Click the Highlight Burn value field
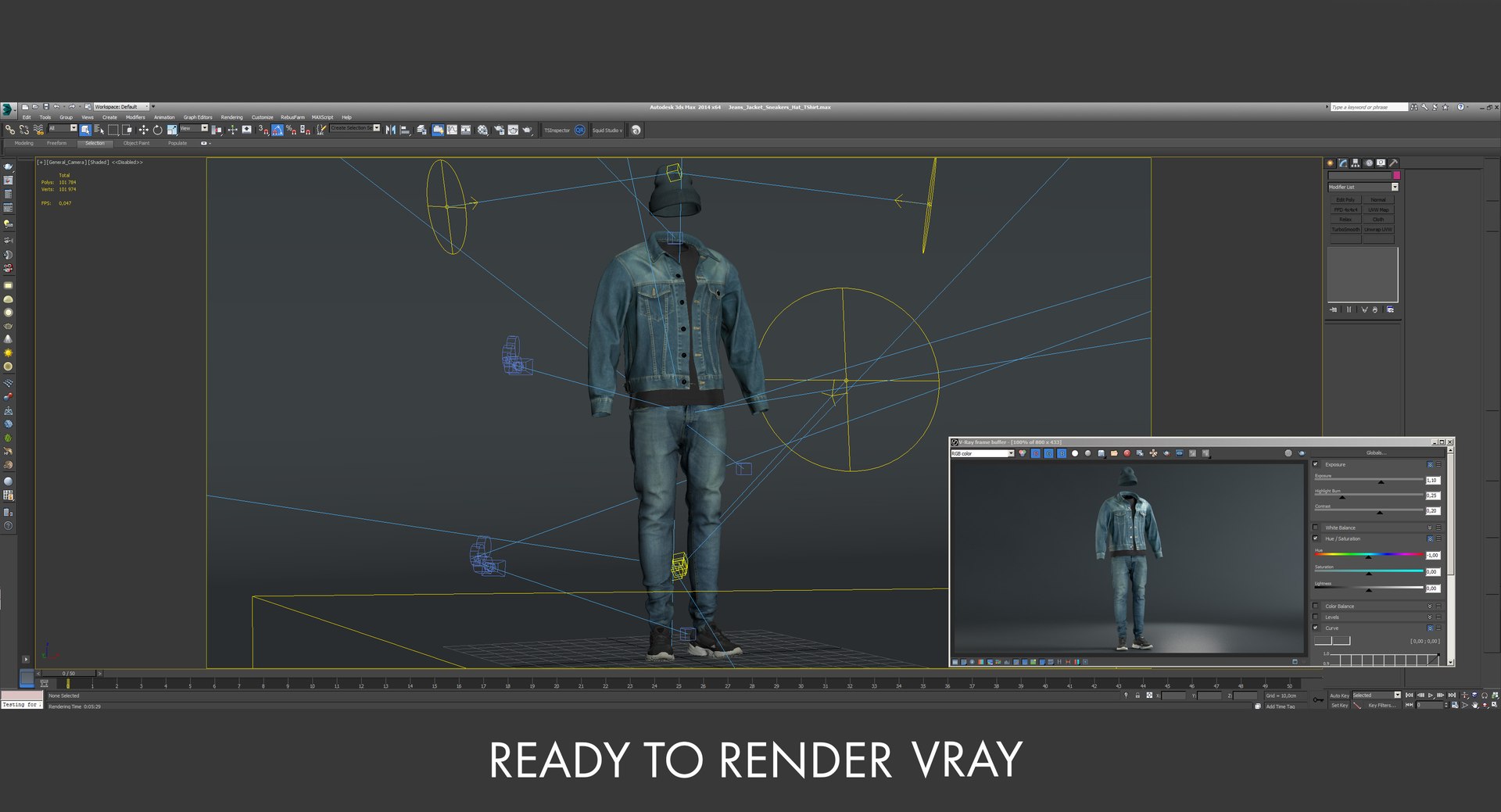Screen dimensions: 1501x812 [x=1432, y=495]
